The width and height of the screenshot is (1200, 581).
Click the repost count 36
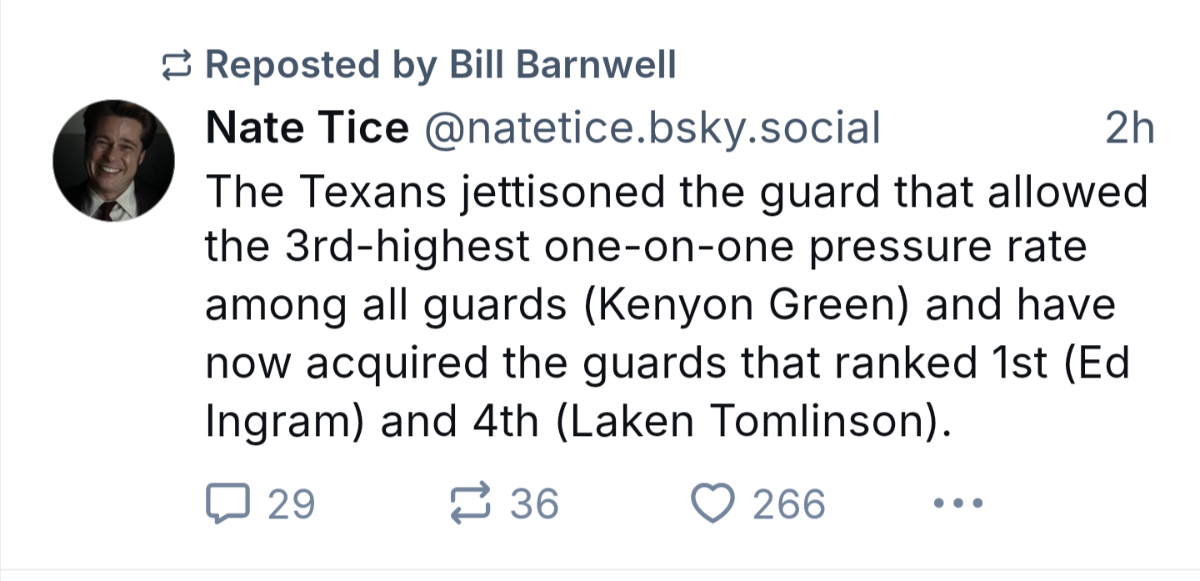click(535, 503)
